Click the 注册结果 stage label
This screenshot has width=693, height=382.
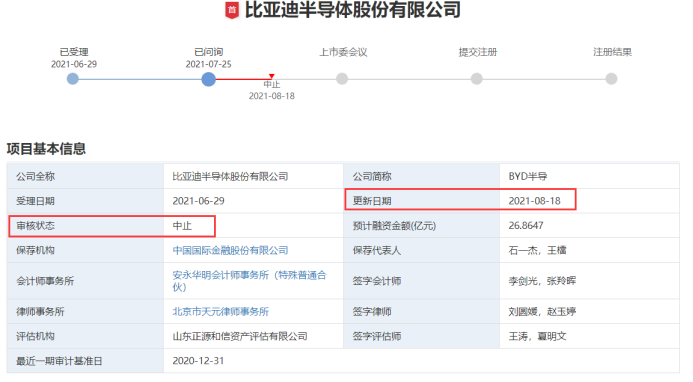pos(613,52)
